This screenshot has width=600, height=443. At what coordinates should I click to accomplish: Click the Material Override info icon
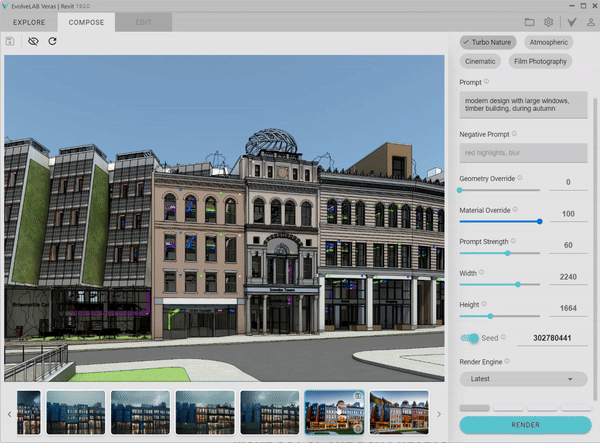click(515, 209)
